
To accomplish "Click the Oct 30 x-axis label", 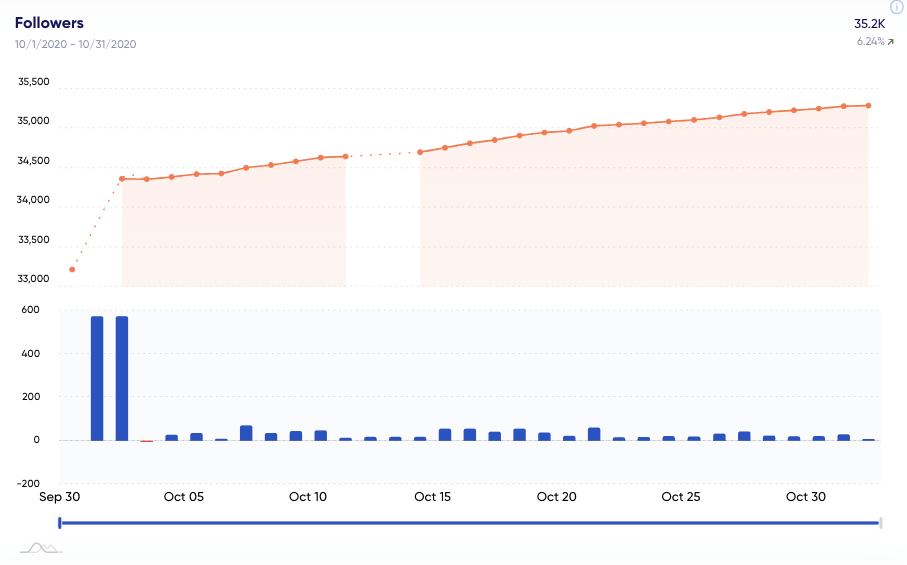I will click(805, 497).
